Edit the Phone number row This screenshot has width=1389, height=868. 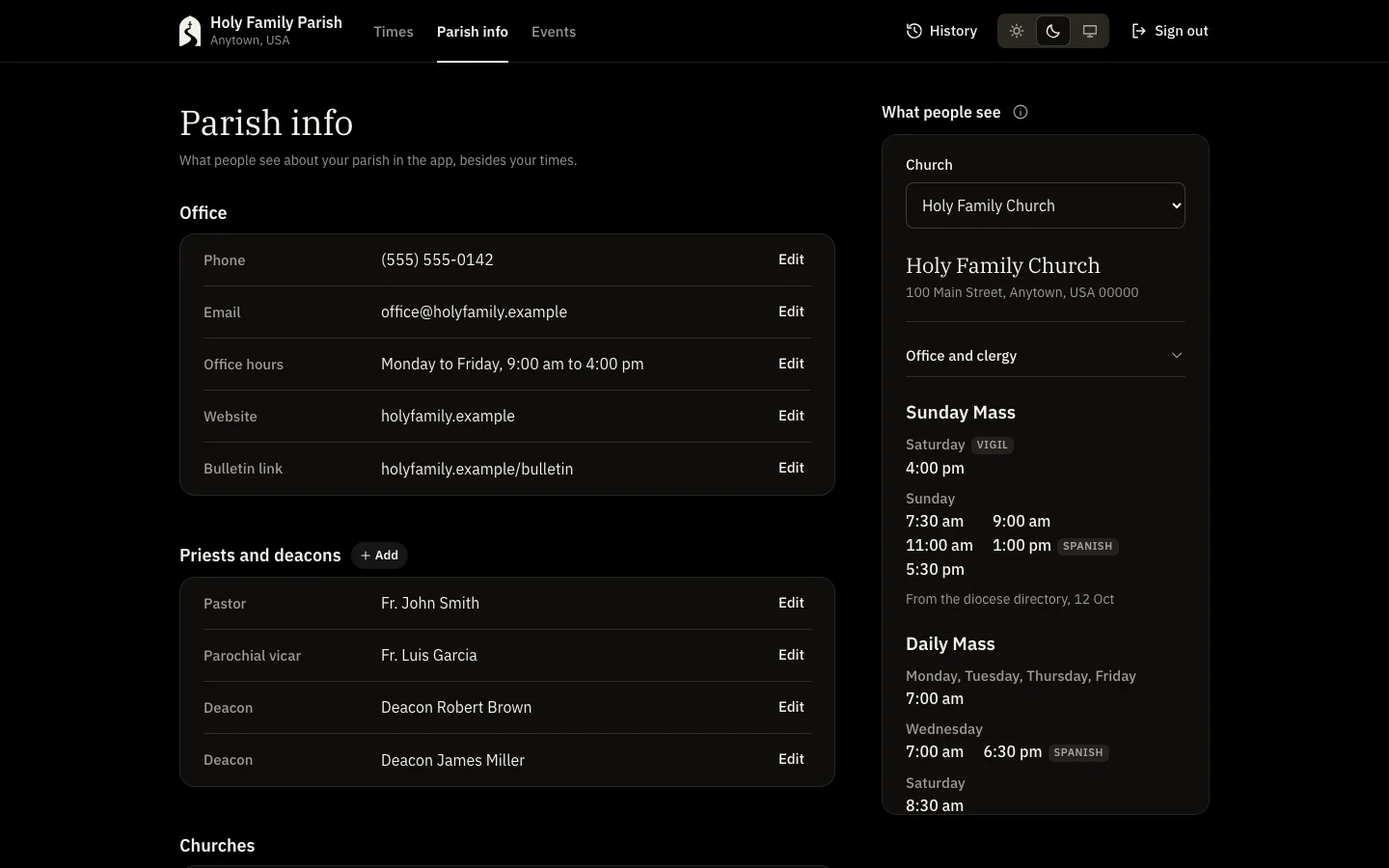tap(791, 259)
